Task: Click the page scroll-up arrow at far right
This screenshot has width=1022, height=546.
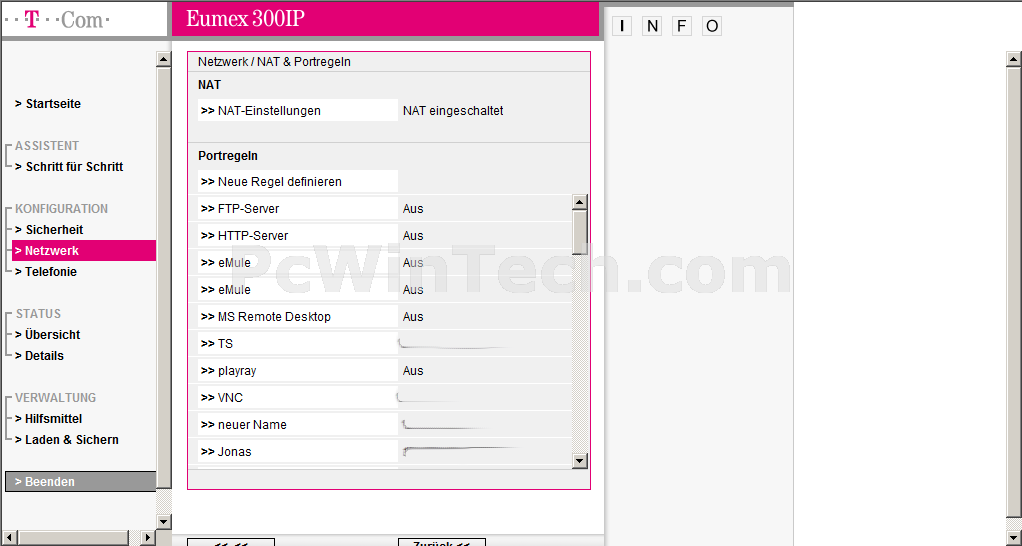Action: click(x=1014, y=59)
